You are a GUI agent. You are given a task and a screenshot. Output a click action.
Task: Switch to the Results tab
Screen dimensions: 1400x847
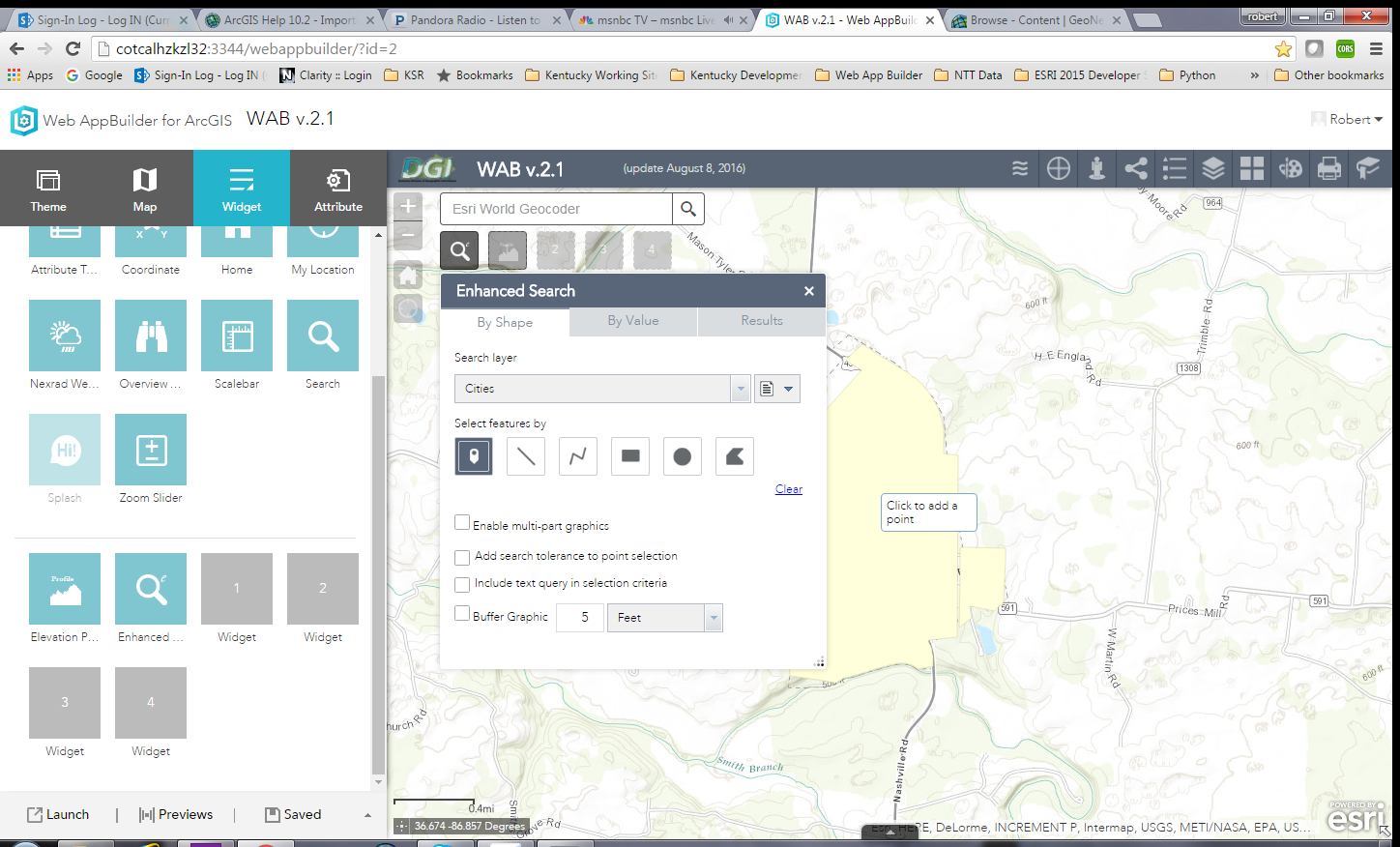[x=762, y=321]
